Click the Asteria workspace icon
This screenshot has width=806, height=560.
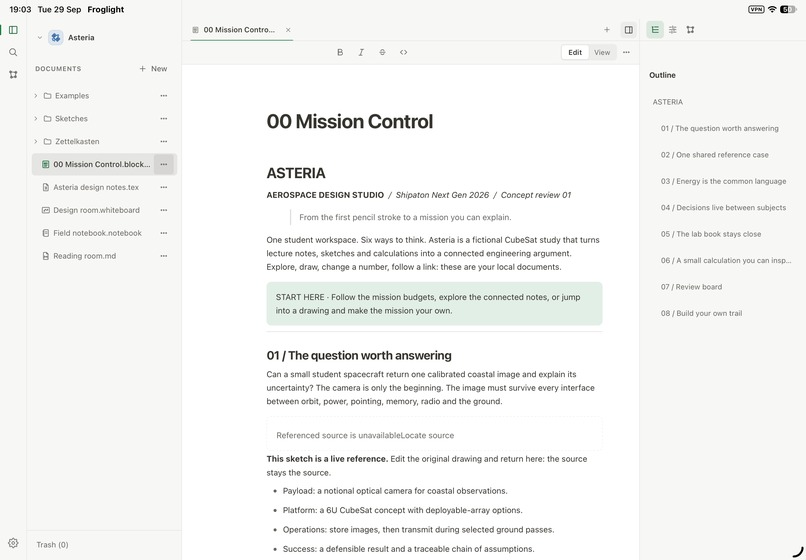(x=56, y=38)
